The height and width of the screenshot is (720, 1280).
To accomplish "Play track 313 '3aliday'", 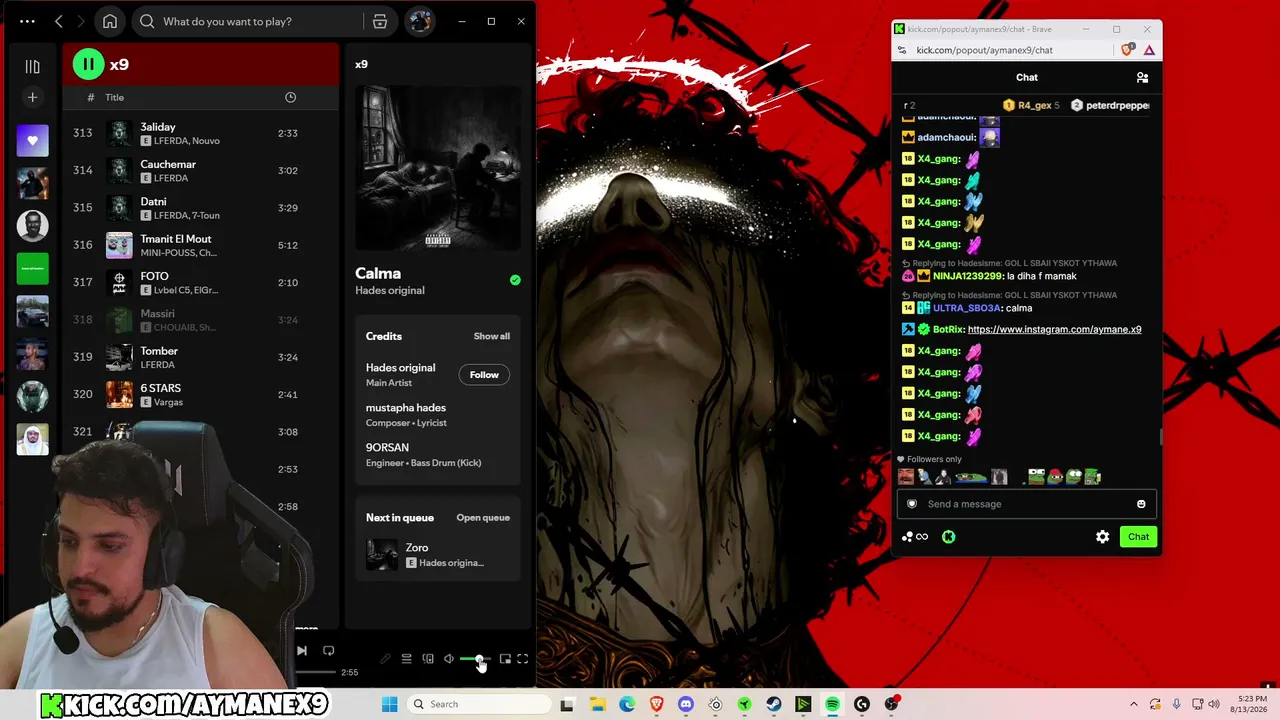I will (200, 133).
